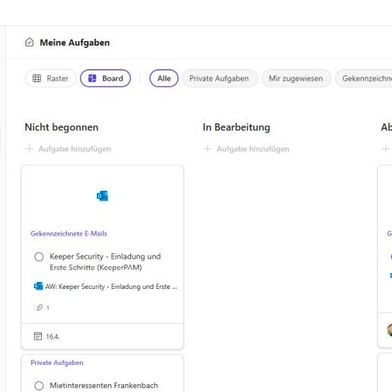
Task: Open the Mietinteressenten Frankenbach task
Action: point(104,385)
